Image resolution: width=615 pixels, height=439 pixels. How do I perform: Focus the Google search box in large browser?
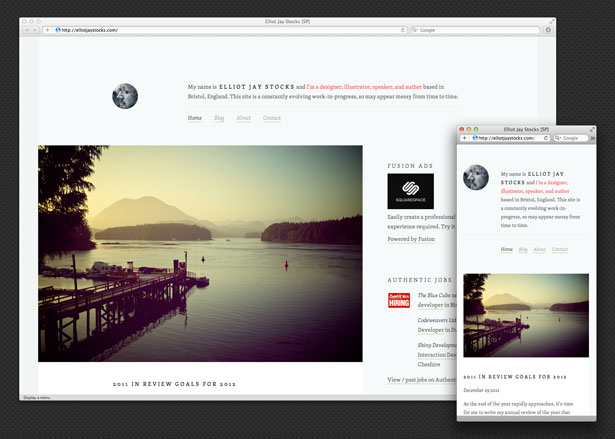click(478, 30)
